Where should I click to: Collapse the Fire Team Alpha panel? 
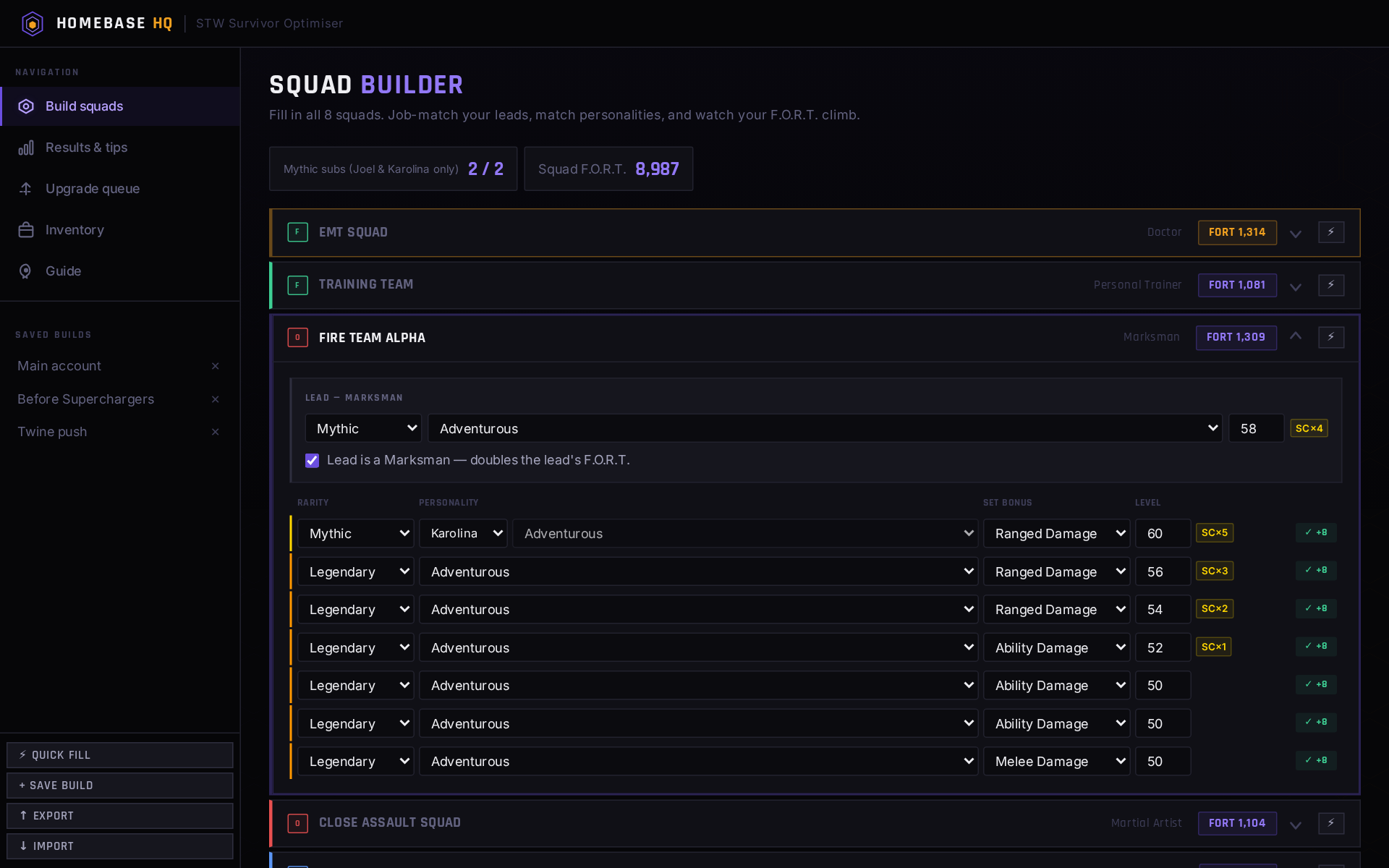coord(1296,336)
